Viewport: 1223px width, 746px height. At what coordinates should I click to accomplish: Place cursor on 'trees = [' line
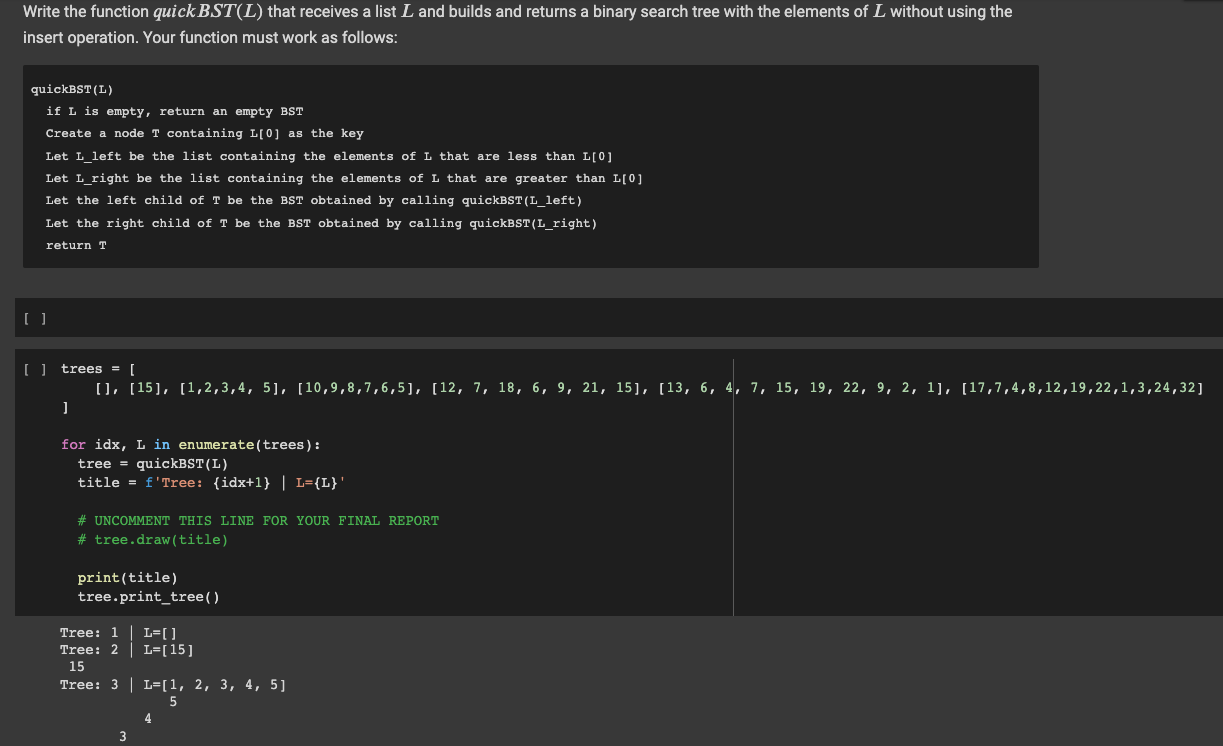pyautogui.click(x=98, y=369)
